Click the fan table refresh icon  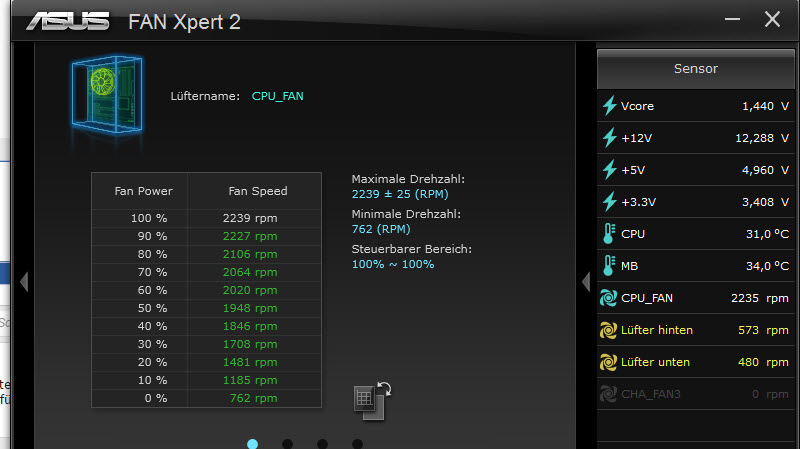[x=372, y=401]
